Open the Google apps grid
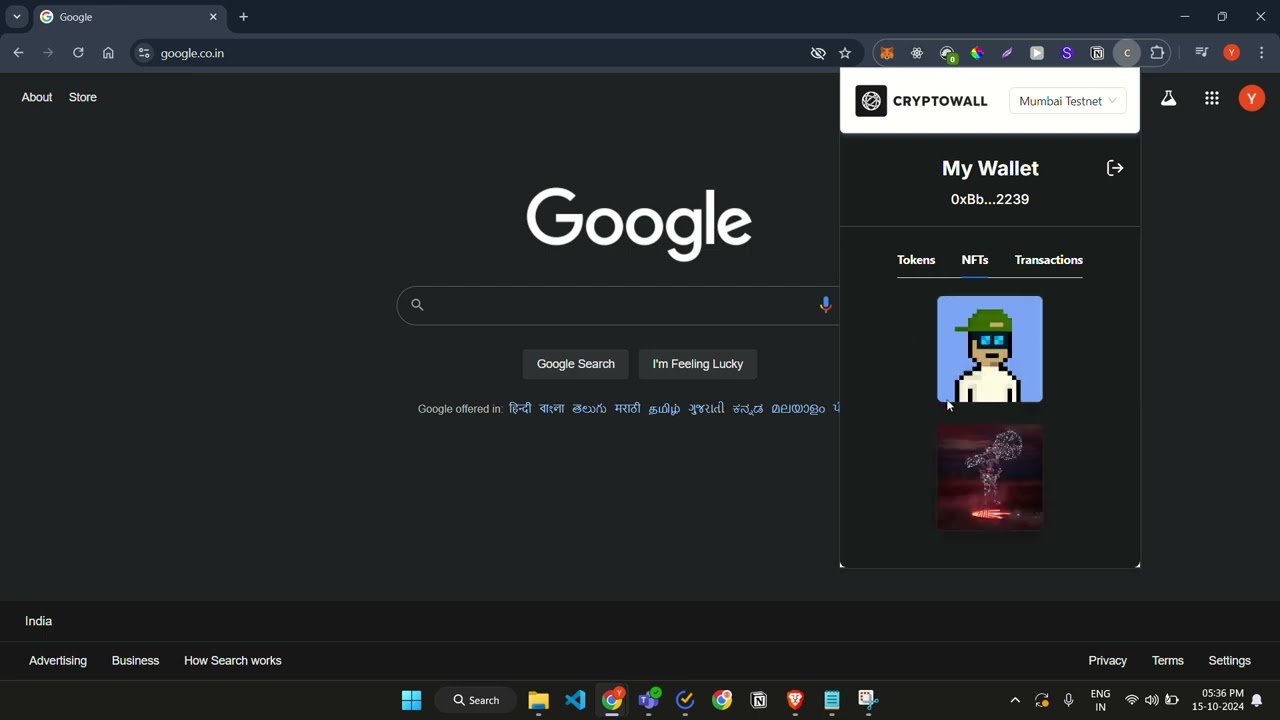Viewport: 1280px width, 720px height. click(1212, 98)
